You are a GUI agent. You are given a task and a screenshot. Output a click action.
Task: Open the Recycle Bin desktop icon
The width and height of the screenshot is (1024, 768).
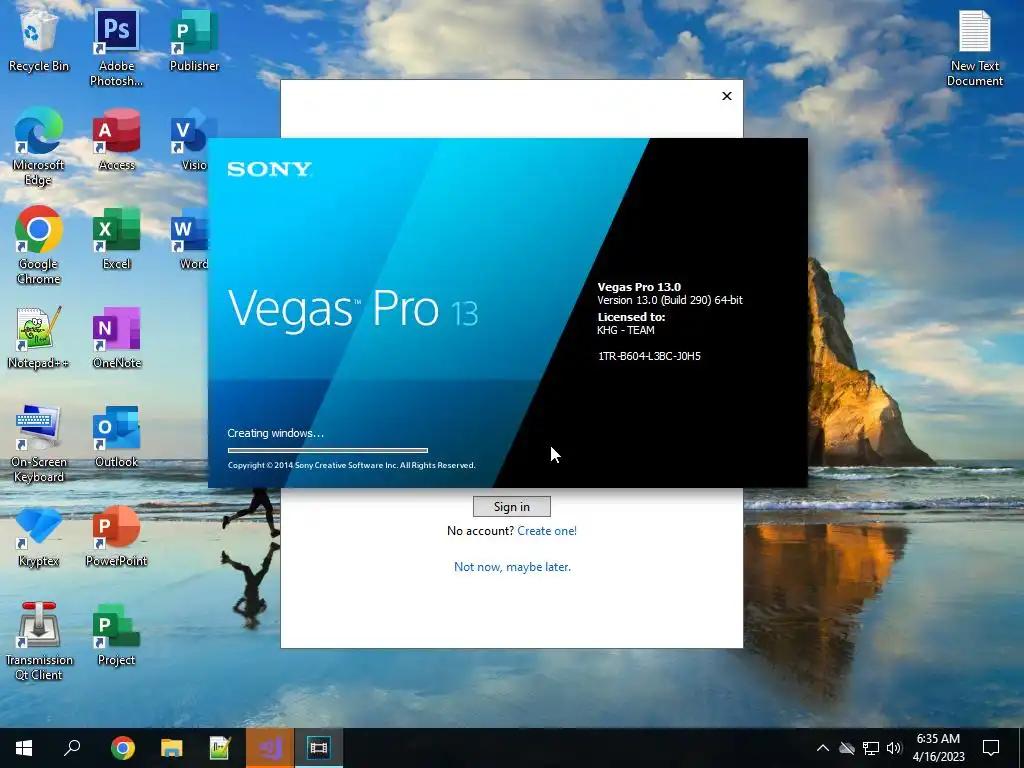[x=39, y=40]
